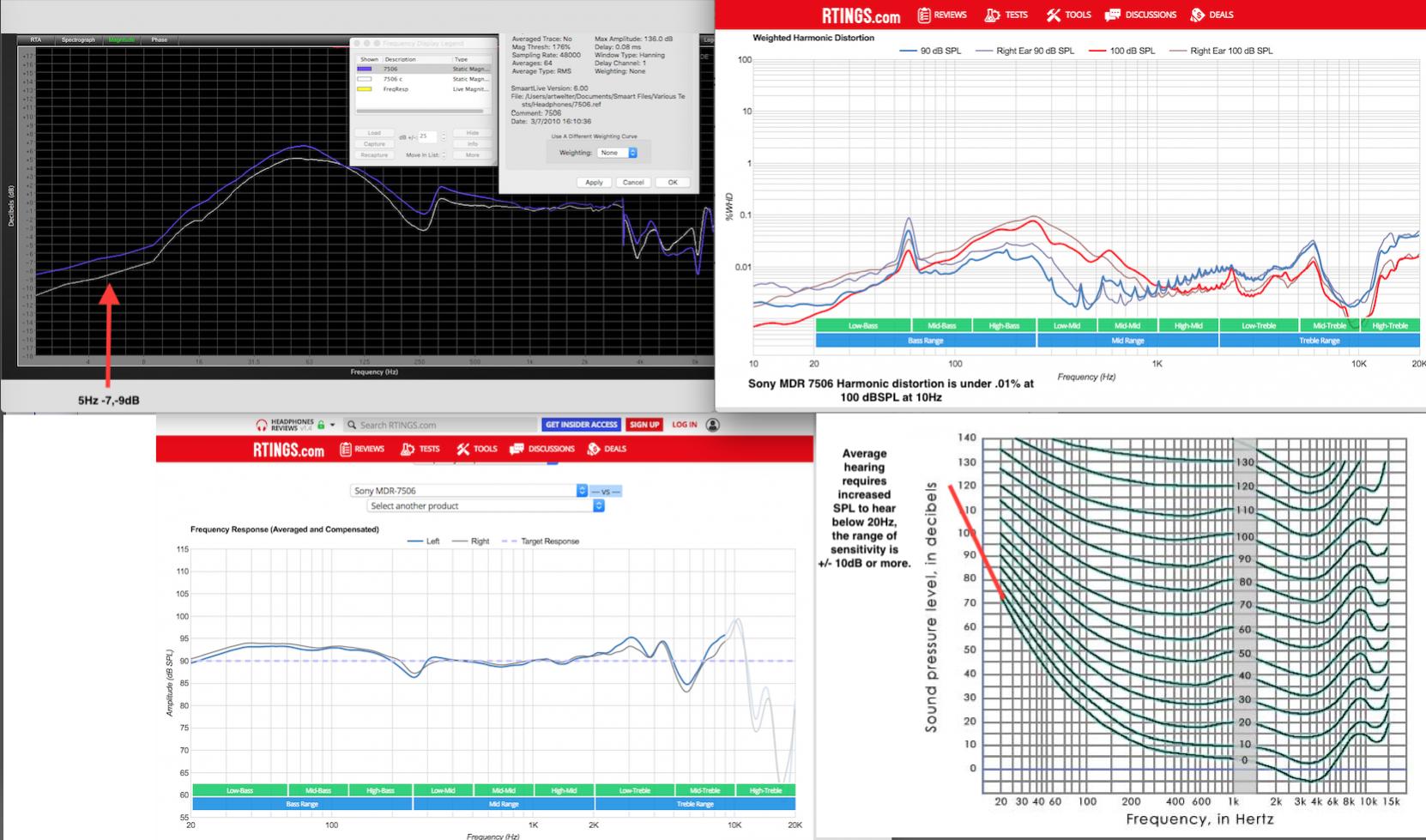Viewport: 1426px width, 840px height.
Task: Expand the Headphones Reviews category arrow
Action: point(333,425)
